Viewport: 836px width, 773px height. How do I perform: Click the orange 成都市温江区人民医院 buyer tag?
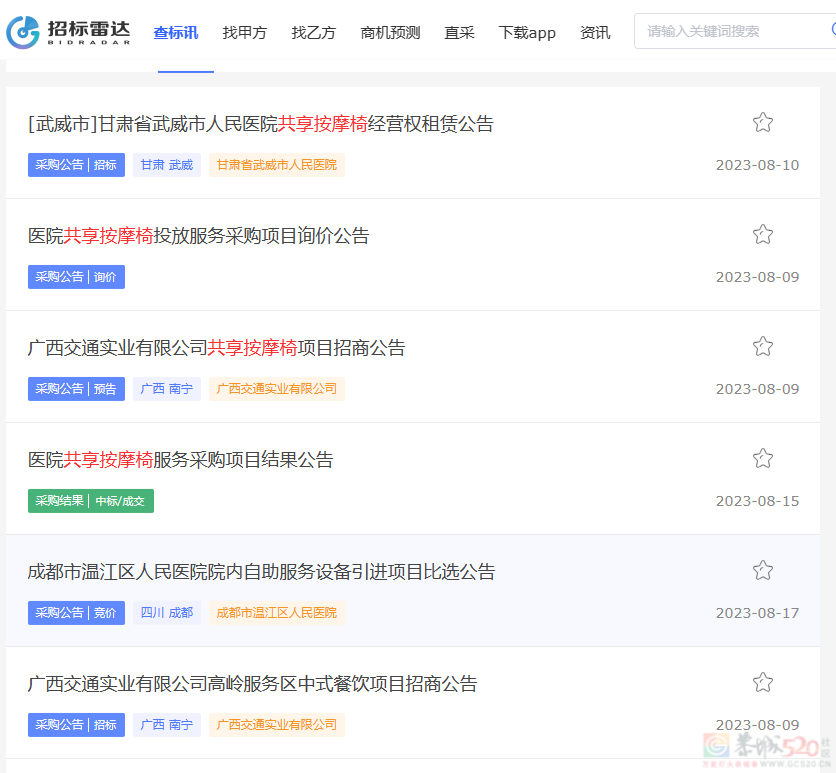[277, 613]
